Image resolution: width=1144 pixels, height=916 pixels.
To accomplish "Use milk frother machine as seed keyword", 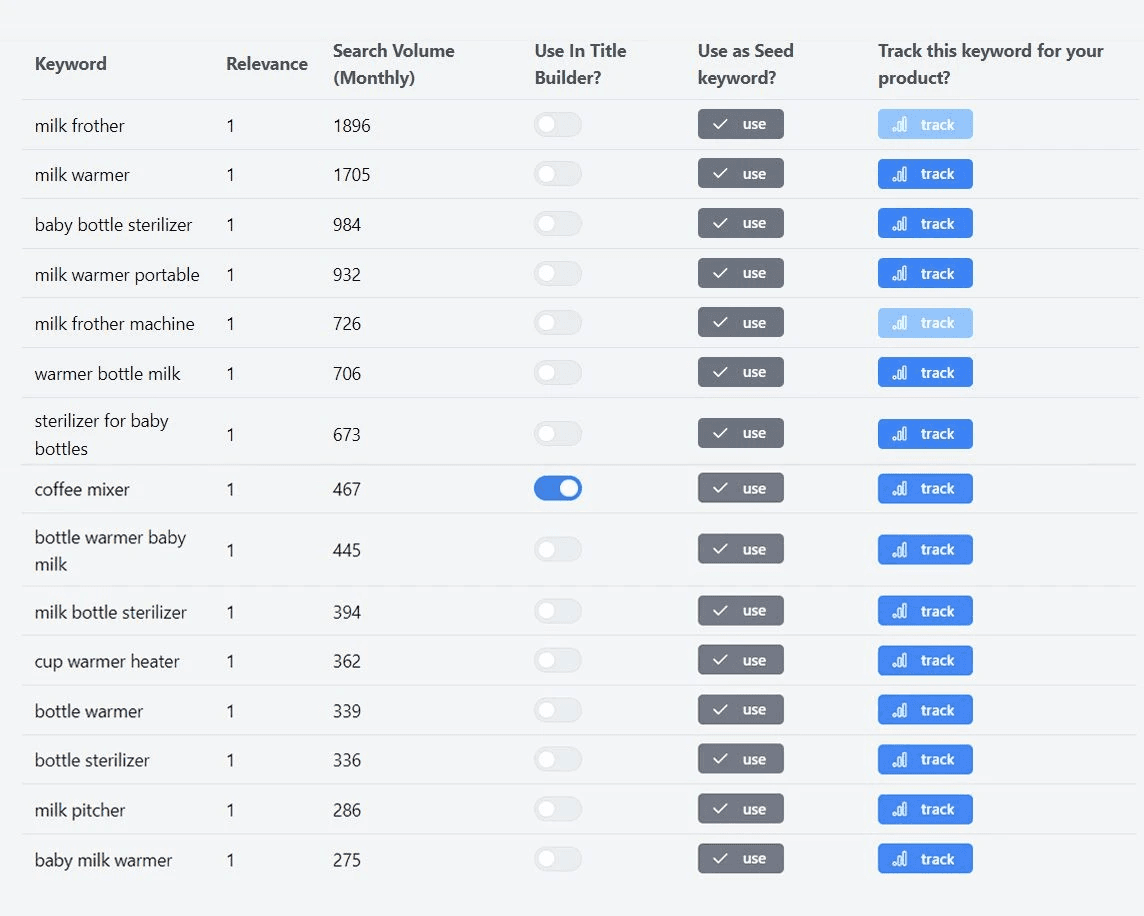I will pyautogui.click(x=741, y=323).
